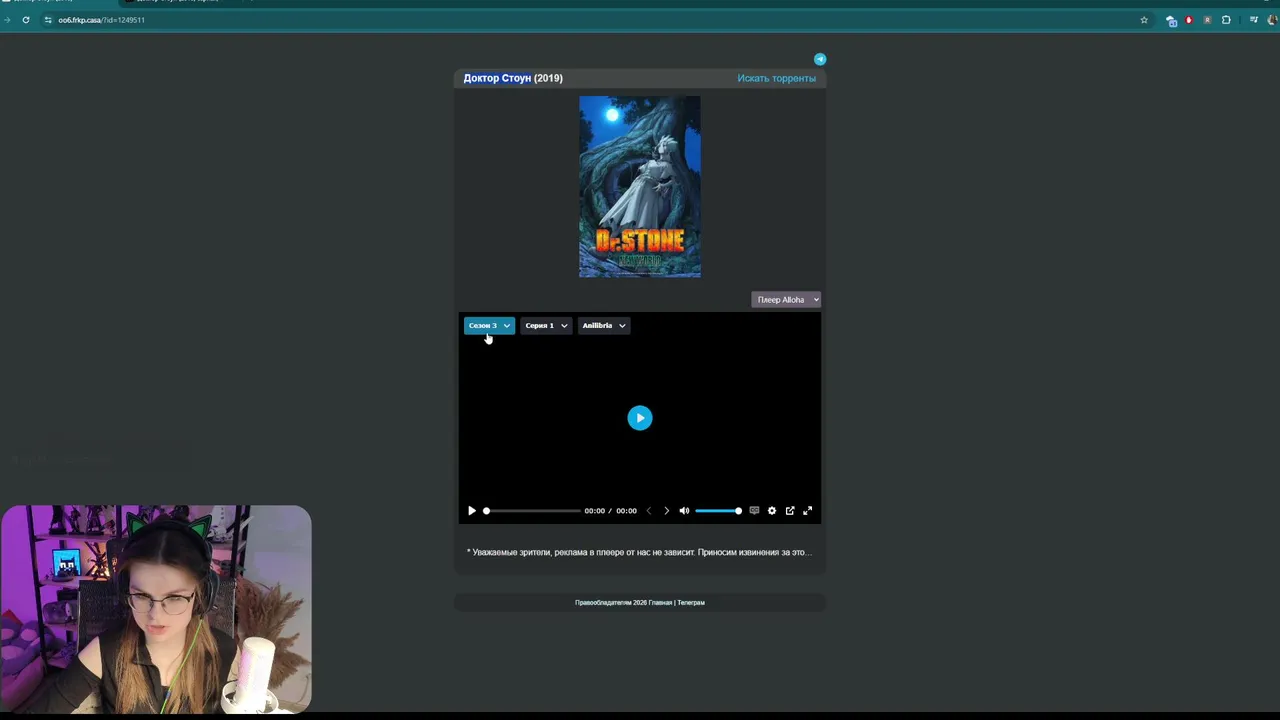This screenshot has height=720, width=1280.
Task: Open the Telegram icon above the title
Action: click(x=820, y=59)
